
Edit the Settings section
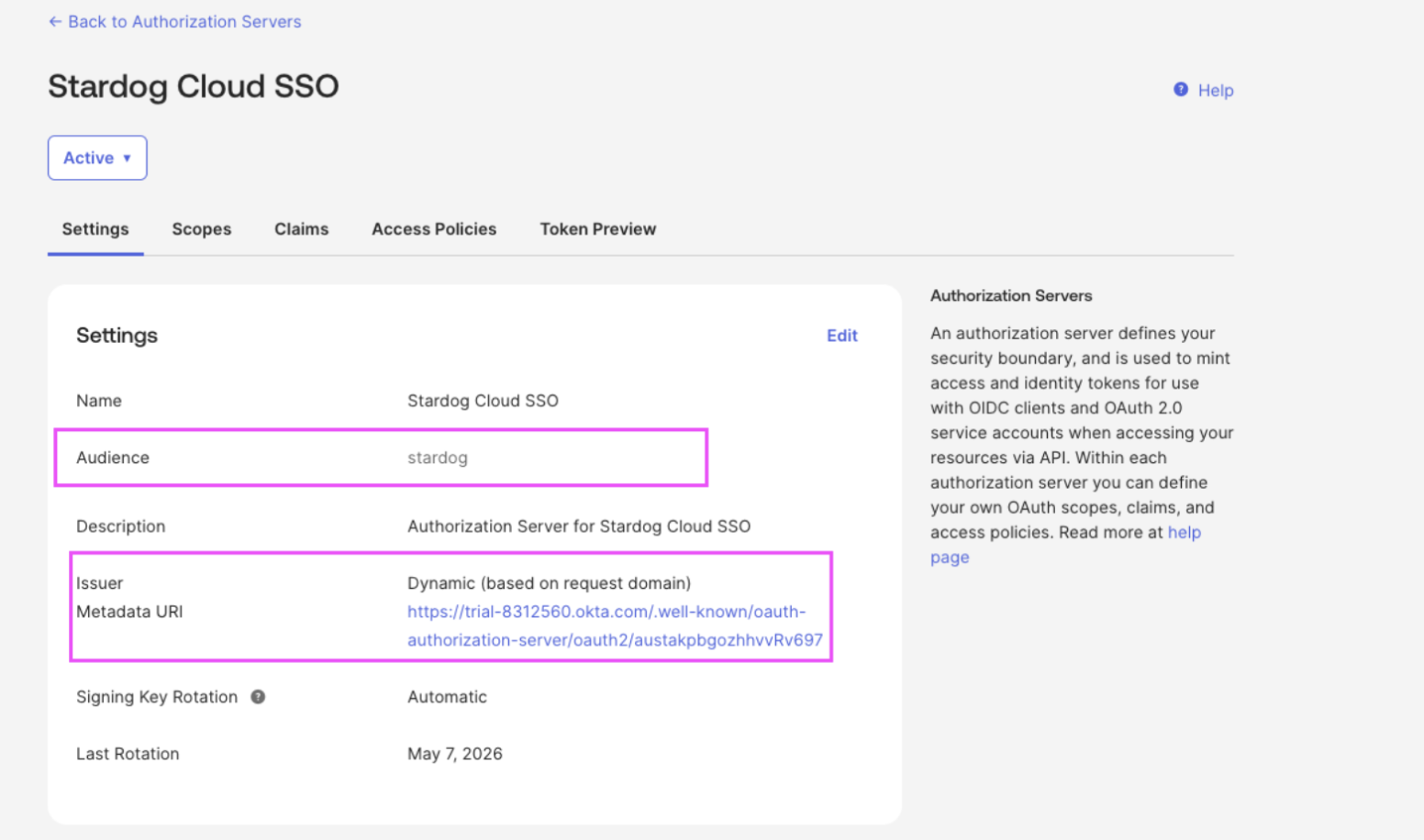coord(842,336)
